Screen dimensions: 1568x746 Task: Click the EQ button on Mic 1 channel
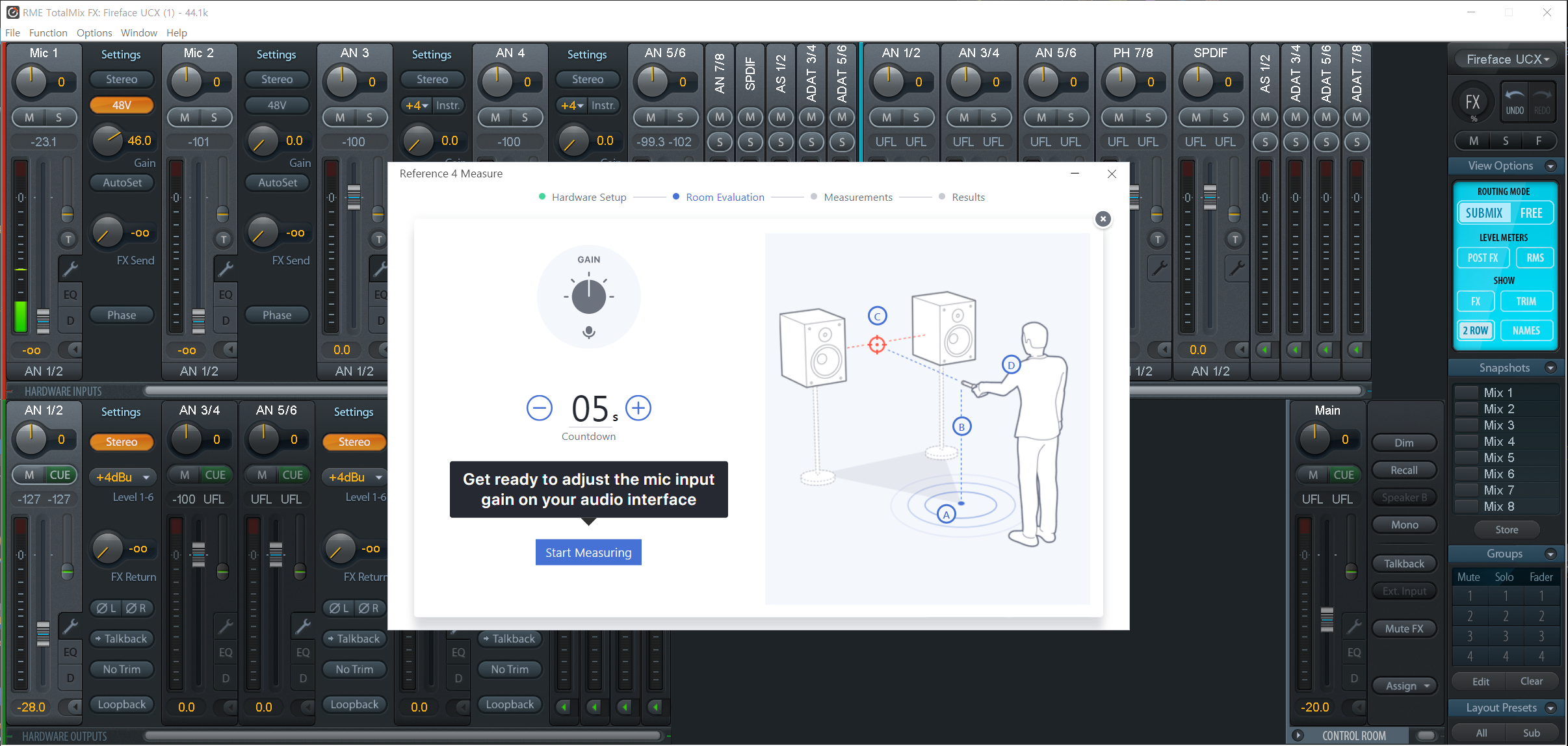pos(70,294)
